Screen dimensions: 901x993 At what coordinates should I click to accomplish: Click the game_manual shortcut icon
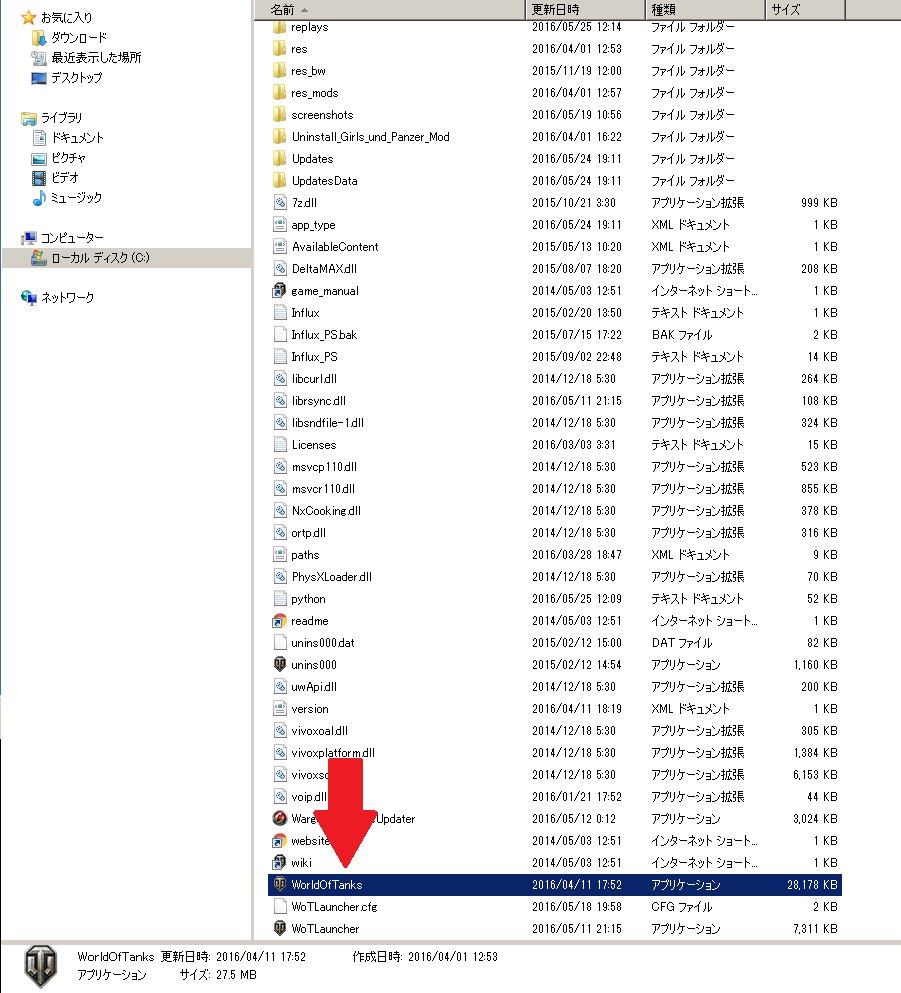(279, 291)
